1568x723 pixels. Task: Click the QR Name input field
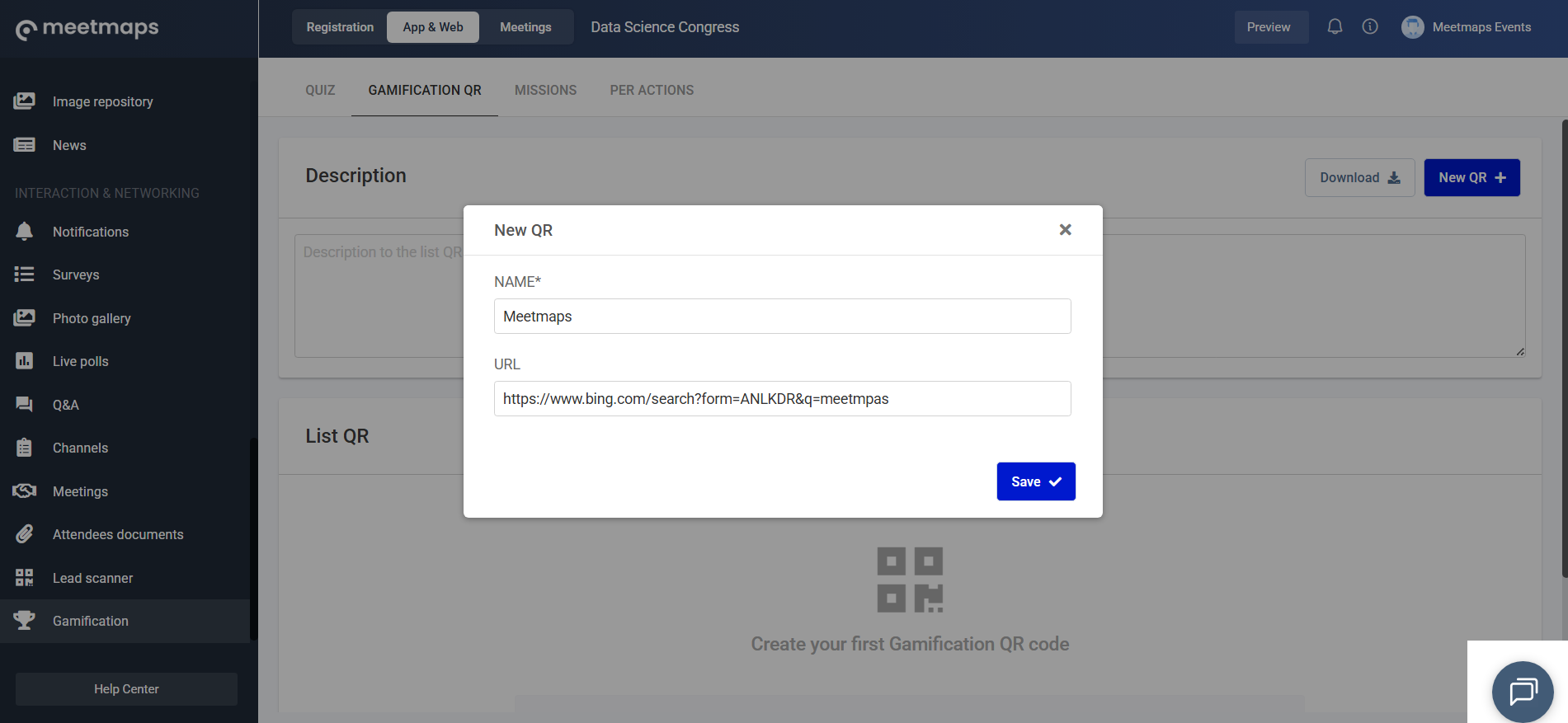[782, 317]
